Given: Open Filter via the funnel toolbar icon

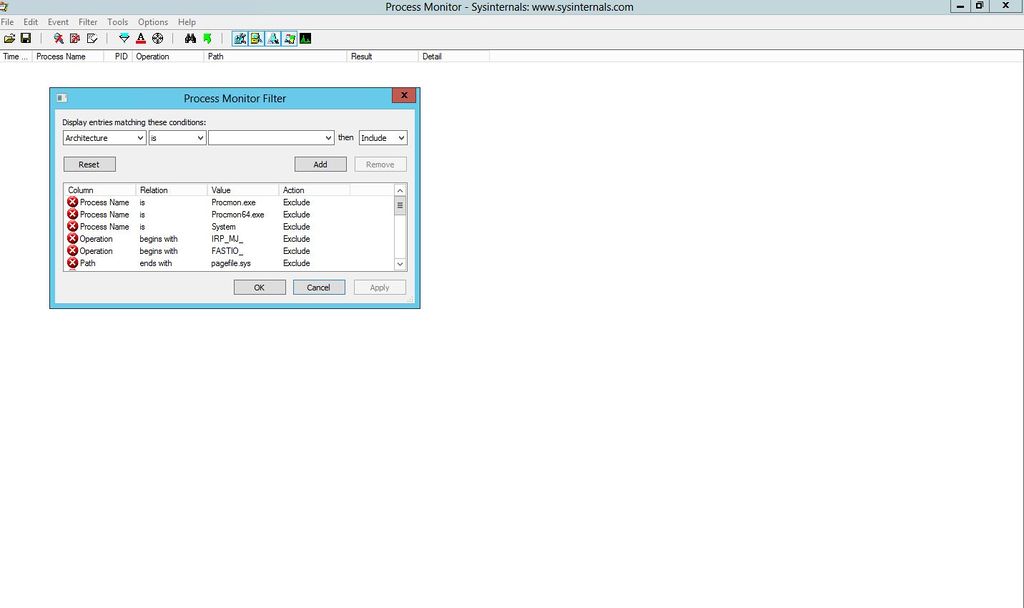Looking at the screenshot, I should (x=124, y=38).
